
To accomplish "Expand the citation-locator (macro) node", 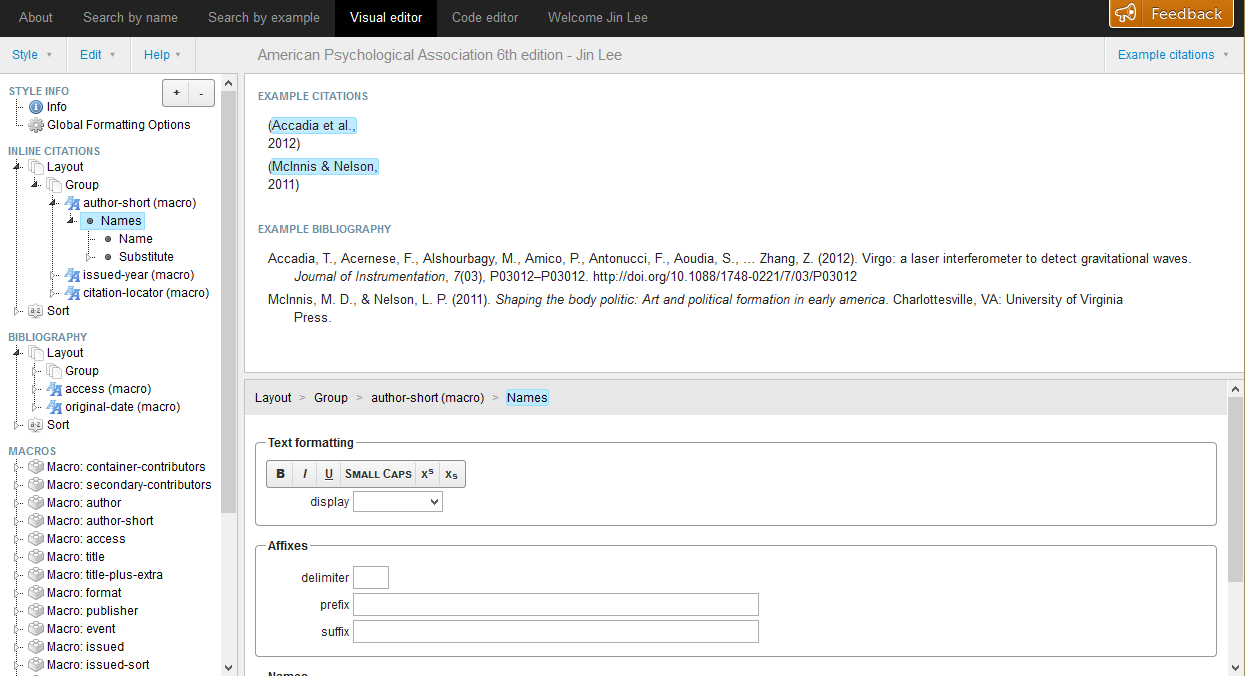I will coord(53,293).
